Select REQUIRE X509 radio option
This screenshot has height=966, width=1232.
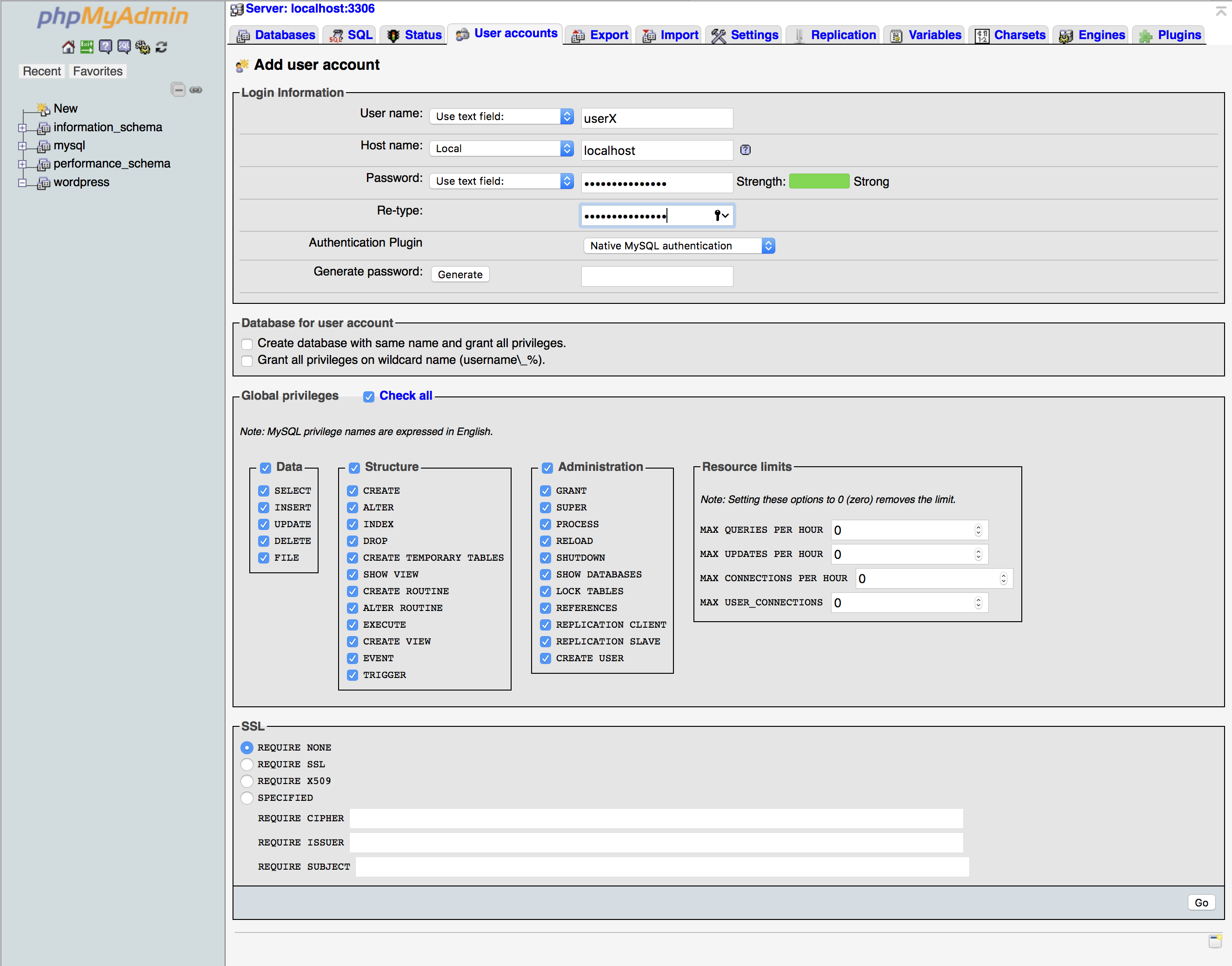tap(247, 781)
